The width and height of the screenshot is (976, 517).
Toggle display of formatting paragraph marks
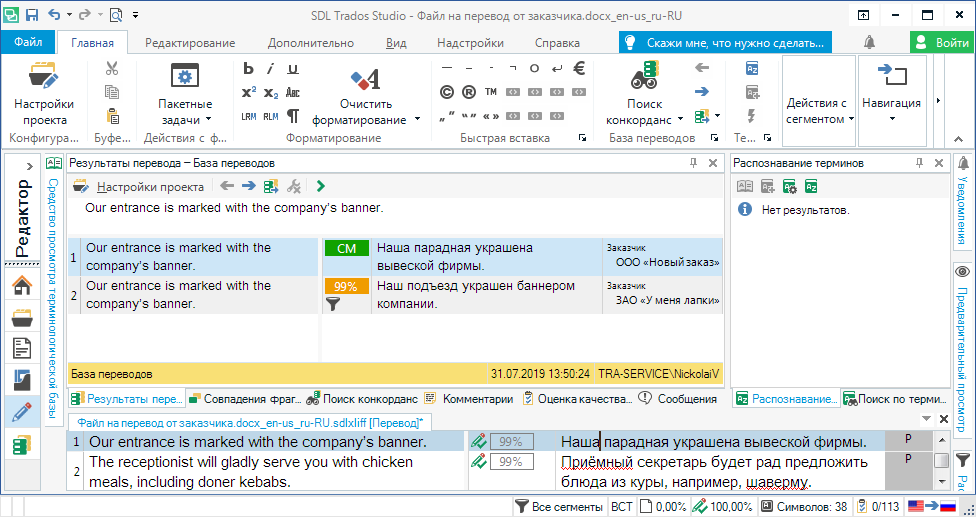[293, 115]
